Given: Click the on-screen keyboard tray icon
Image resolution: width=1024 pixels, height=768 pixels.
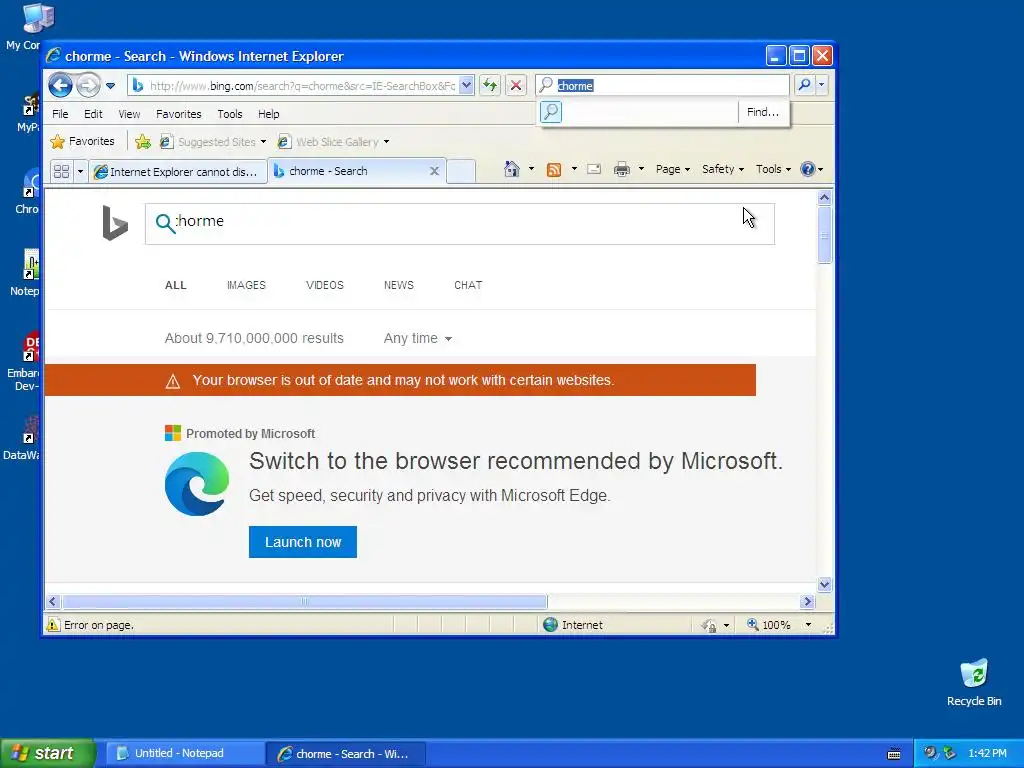Looking at the screenshot, I should (x=894, y=754).
